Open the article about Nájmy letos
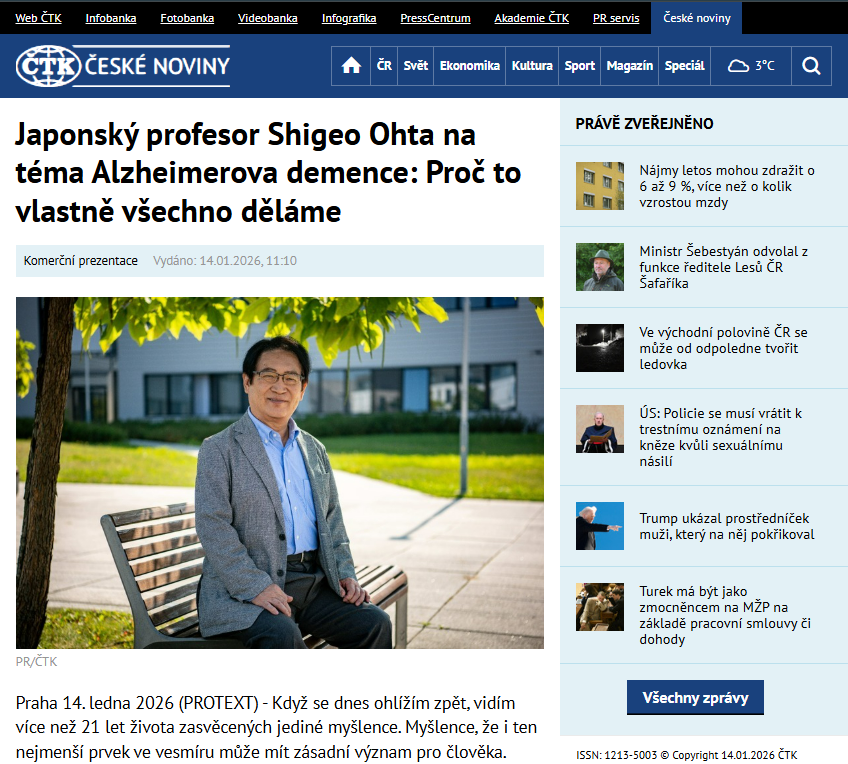The height and width of the screenshot is (764, 848). point(727,186)
